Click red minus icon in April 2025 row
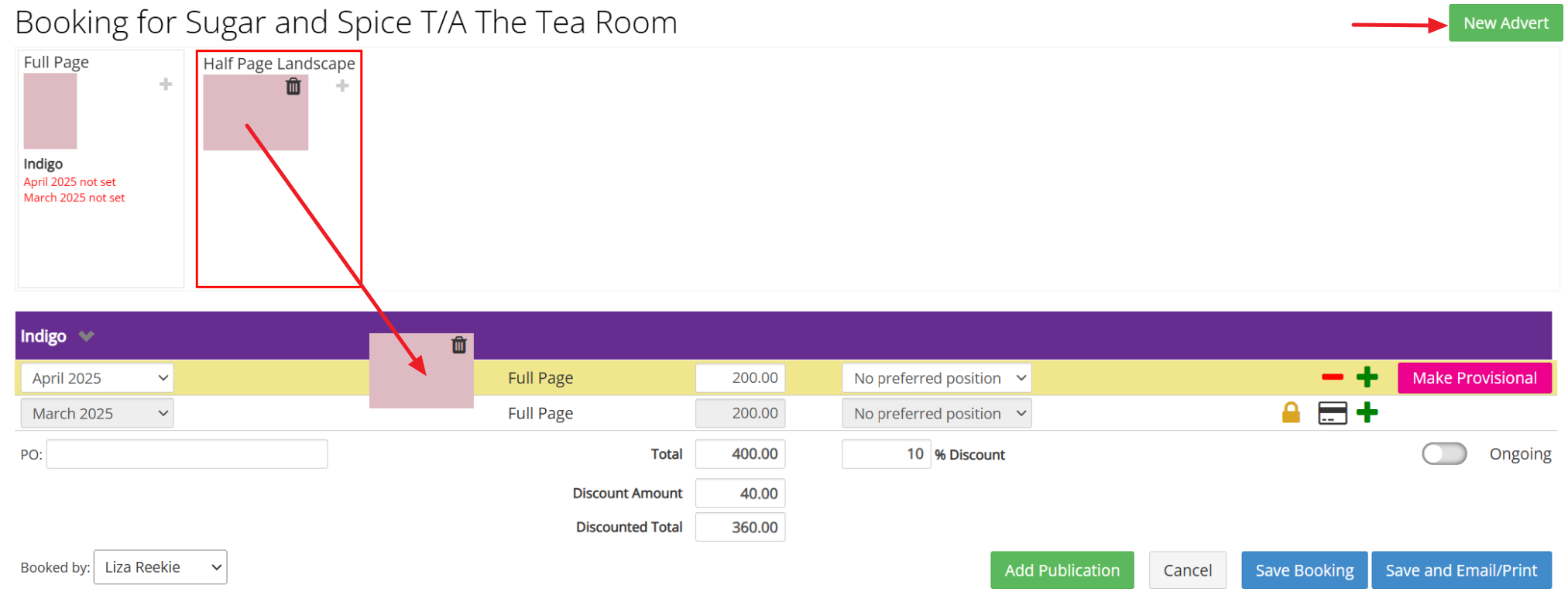This screenshot has height=606, width=1568. pyautogui.click(x=1333, y=377)
